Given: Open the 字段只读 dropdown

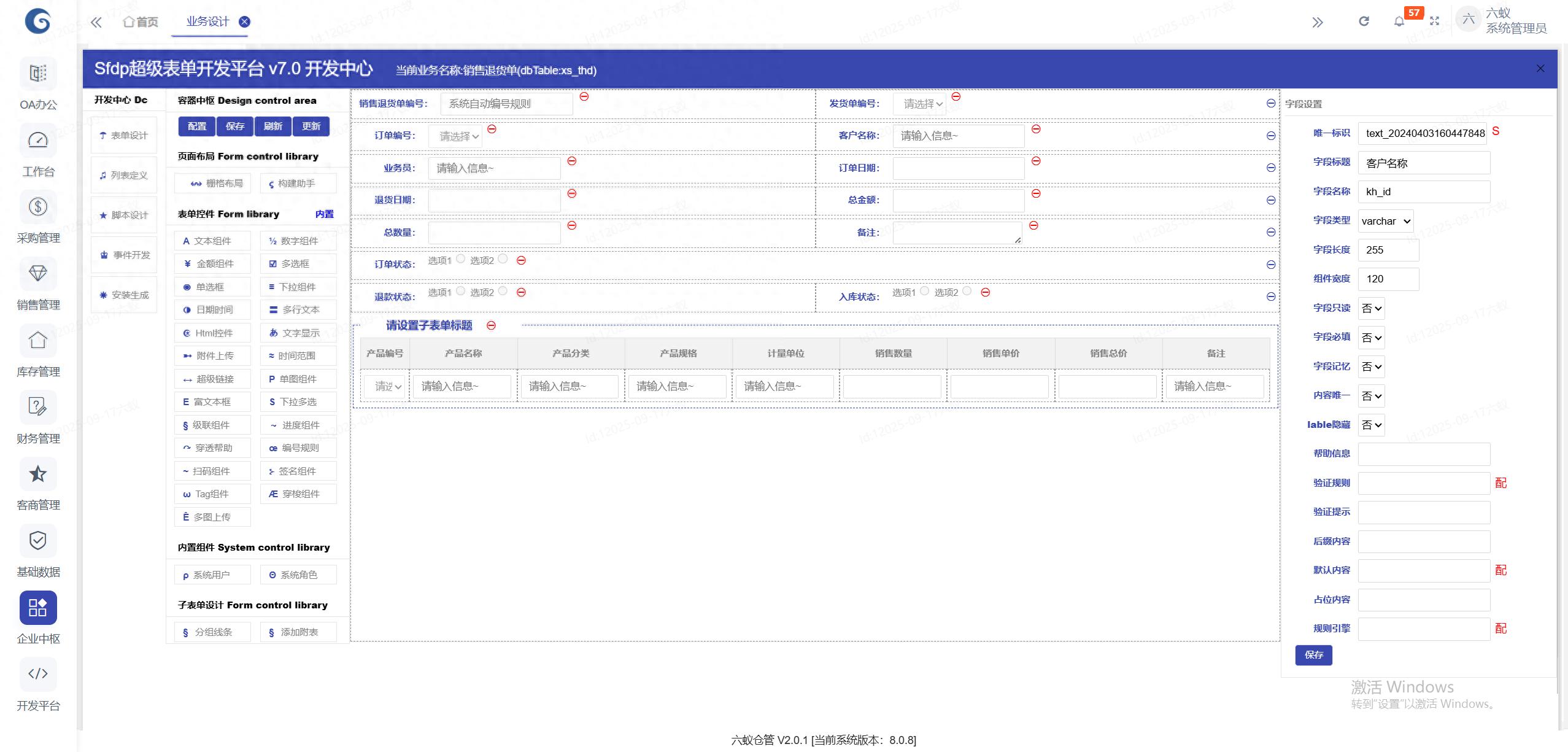Looking at the screenshot, I should (x=1371, y=308).
